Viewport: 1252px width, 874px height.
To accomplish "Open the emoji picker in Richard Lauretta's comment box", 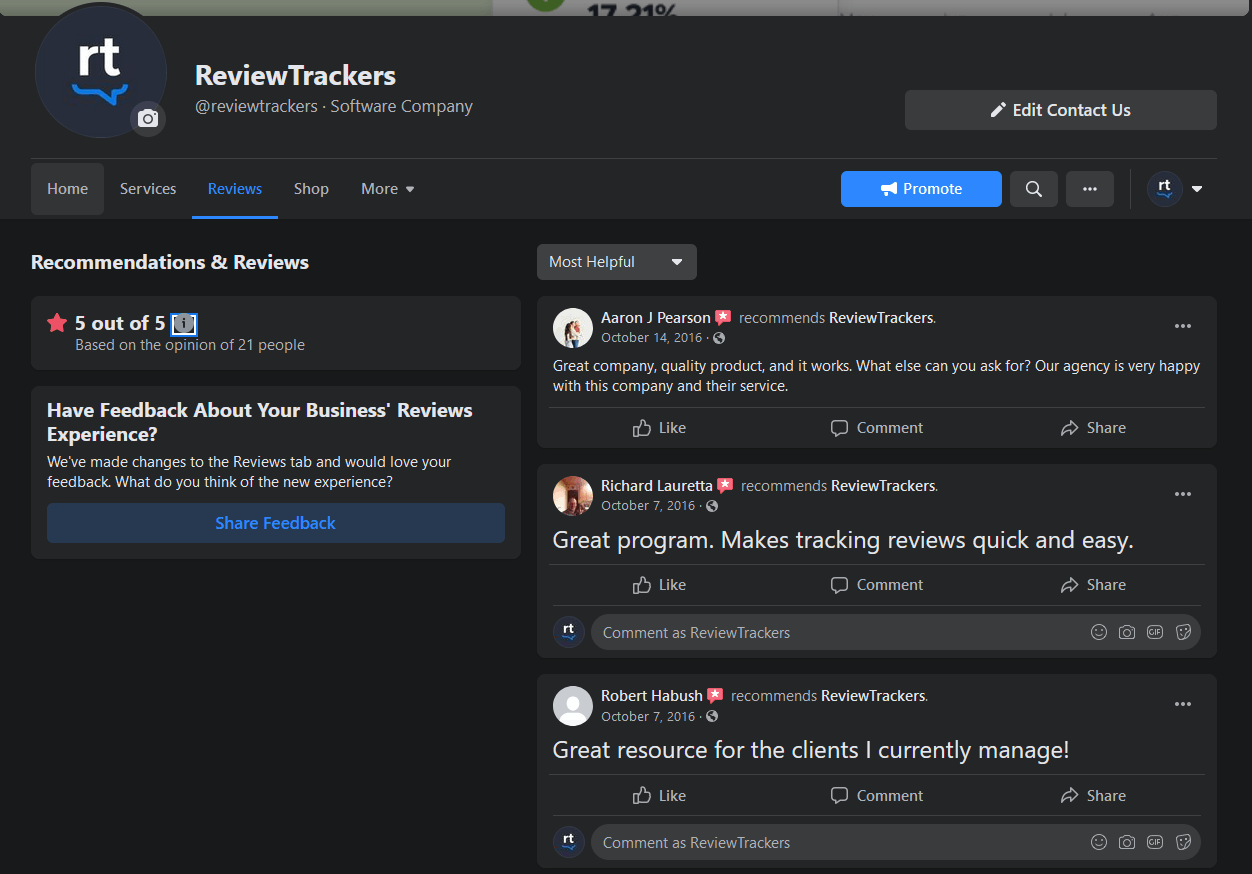I will click(x=1099, y=632).
